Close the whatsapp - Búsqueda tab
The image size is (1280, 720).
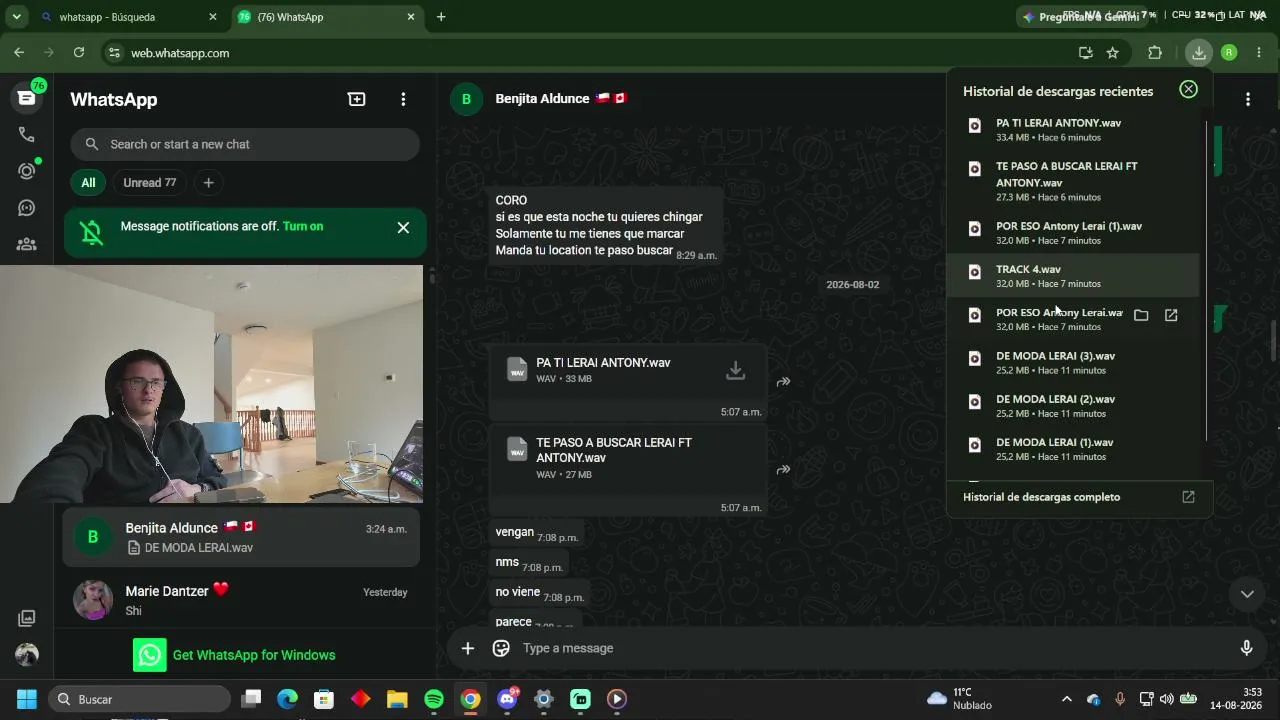tap(212, 17)
